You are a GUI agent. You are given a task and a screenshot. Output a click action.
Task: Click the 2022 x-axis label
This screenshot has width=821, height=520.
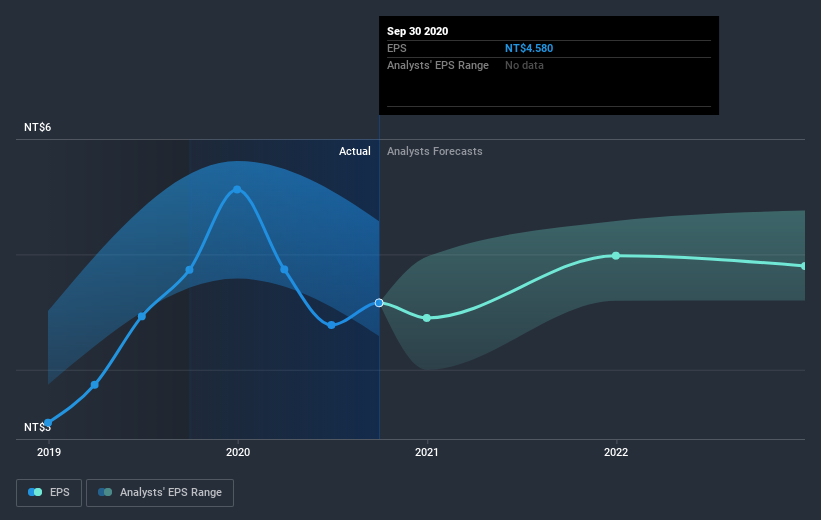click(616, 452)
